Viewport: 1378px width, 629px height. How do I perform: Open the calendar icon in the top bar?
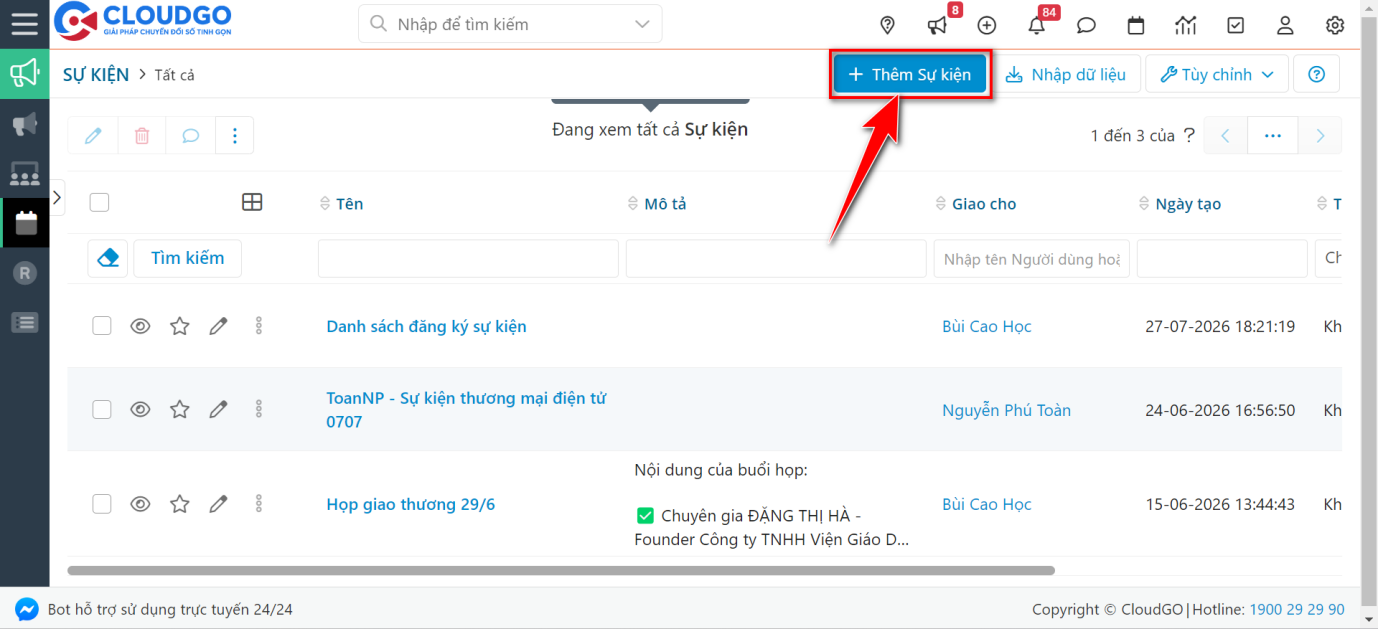[x=1136, y=25]
